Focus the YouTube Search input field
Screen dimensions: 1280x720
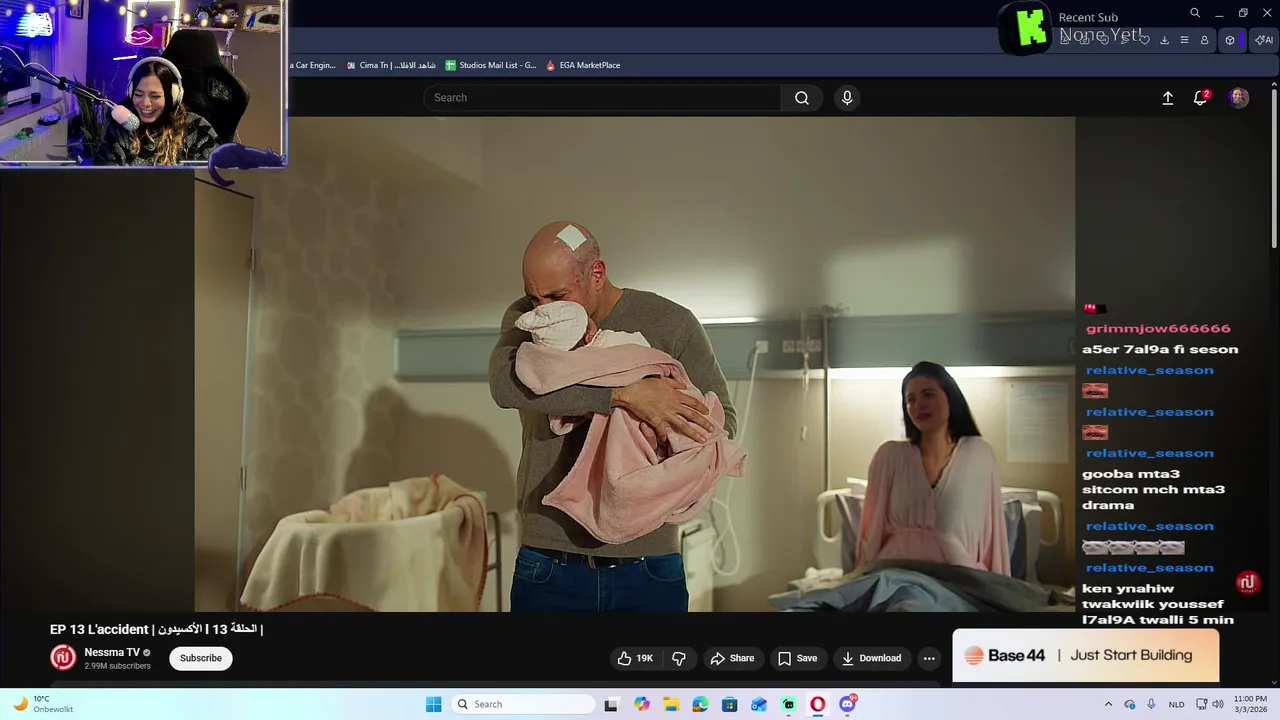pyautogui.click(x=603, y=97)
